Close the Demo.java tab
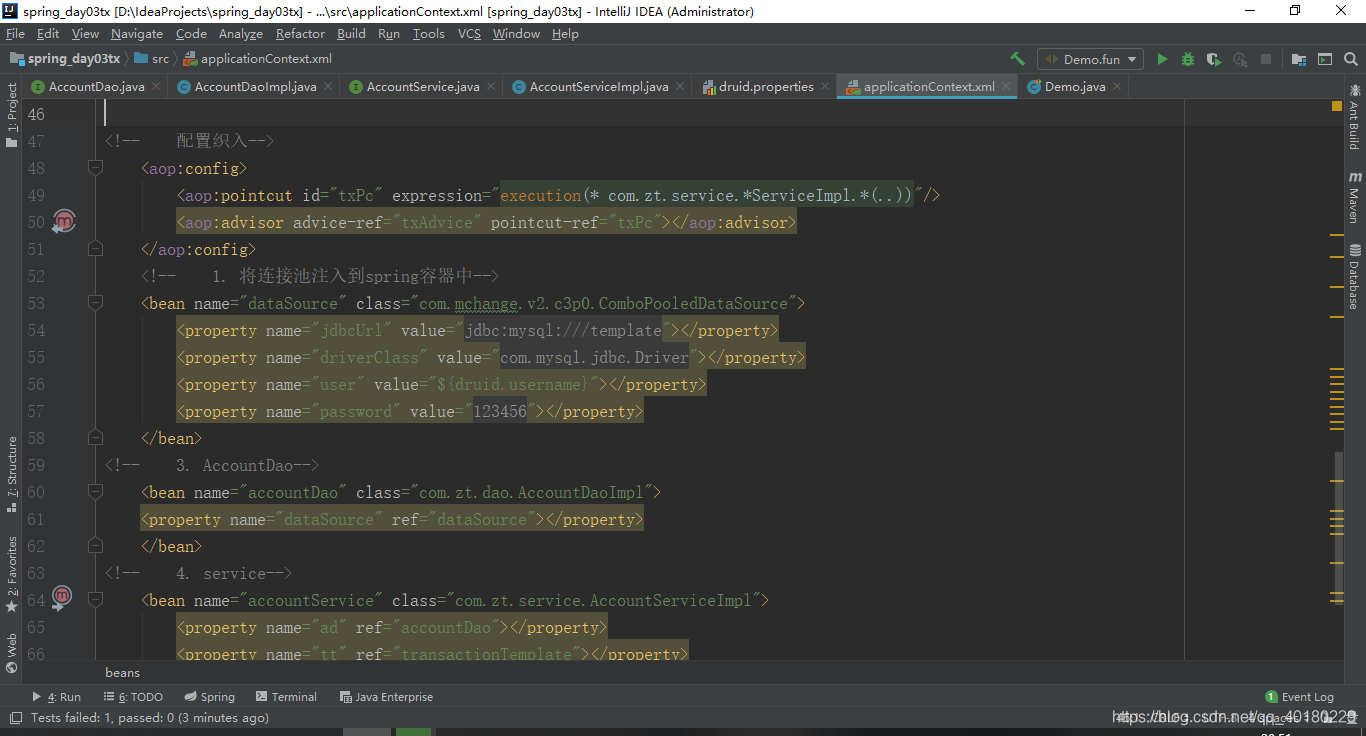 point(1116,87)
